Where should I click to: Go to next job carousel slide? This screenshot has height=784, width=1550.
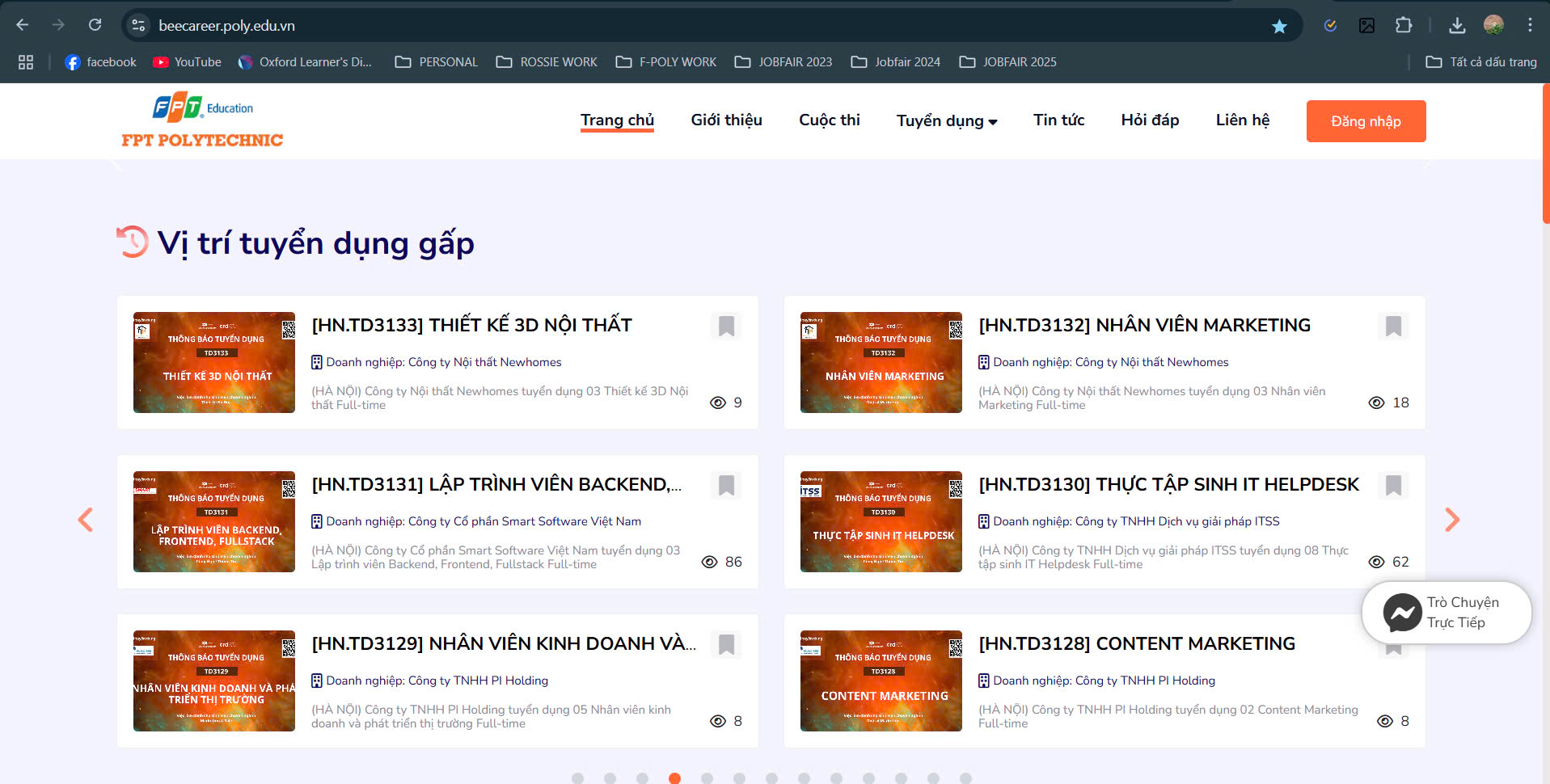[1452, 520]
